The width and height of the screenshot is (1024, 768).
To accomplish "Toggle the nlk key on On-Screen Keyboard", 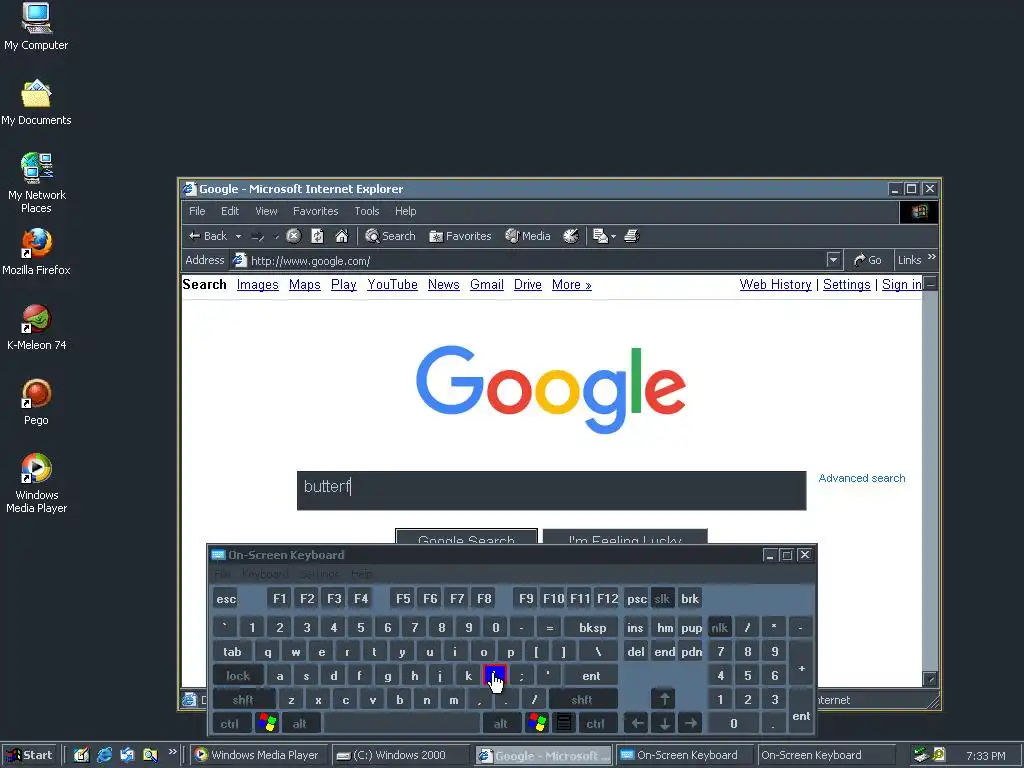I will coord(720,628).
